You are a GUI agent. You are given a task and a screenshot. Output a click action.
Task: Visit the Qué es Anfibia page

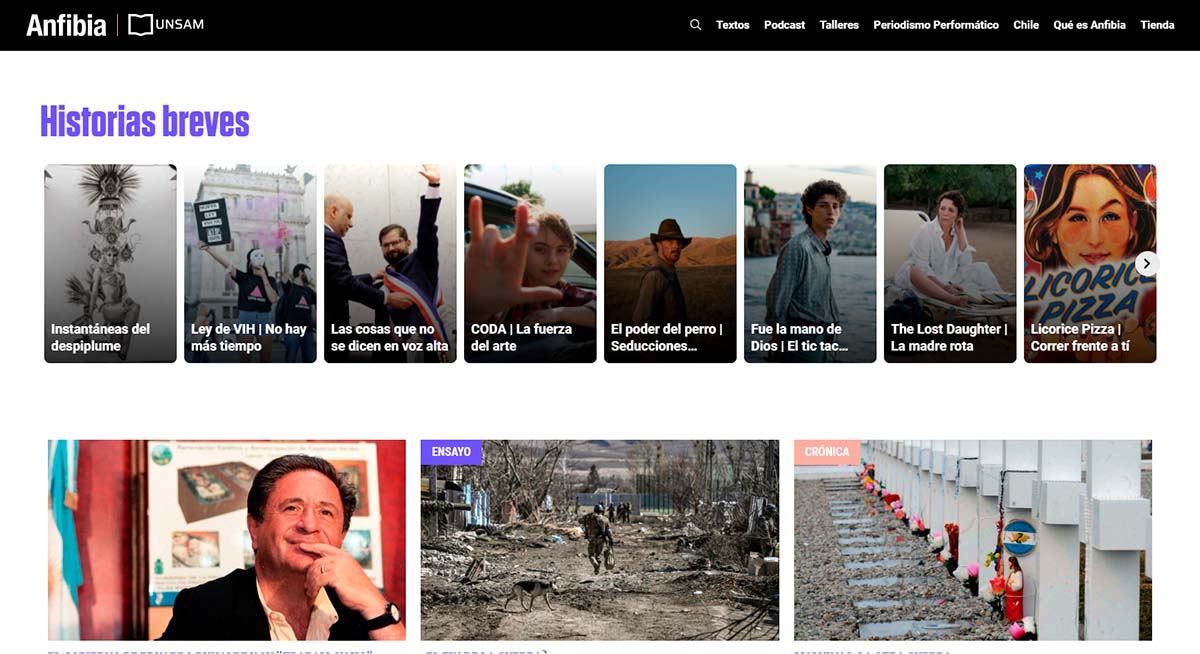[1089, 25]
